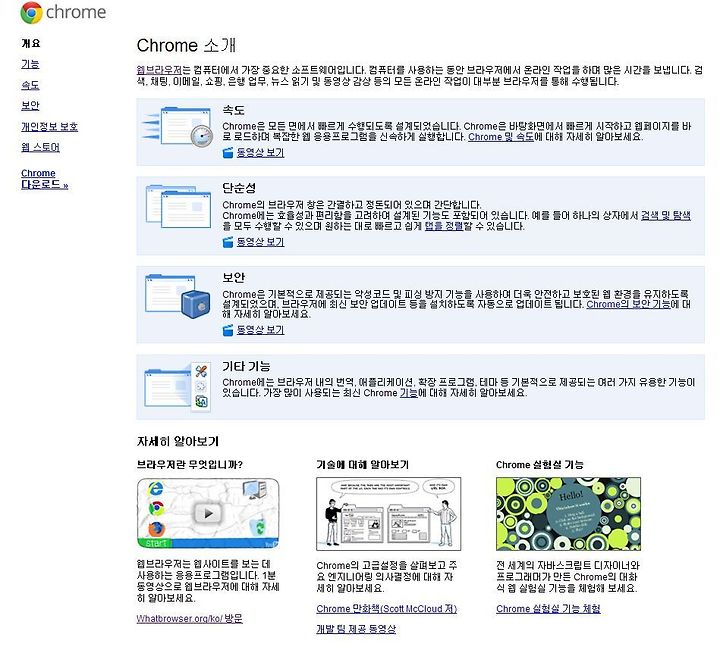The image size is (720, 650).
Task: Open Chrome 실험실 기능 체험 link
Action: pos(548,609)
